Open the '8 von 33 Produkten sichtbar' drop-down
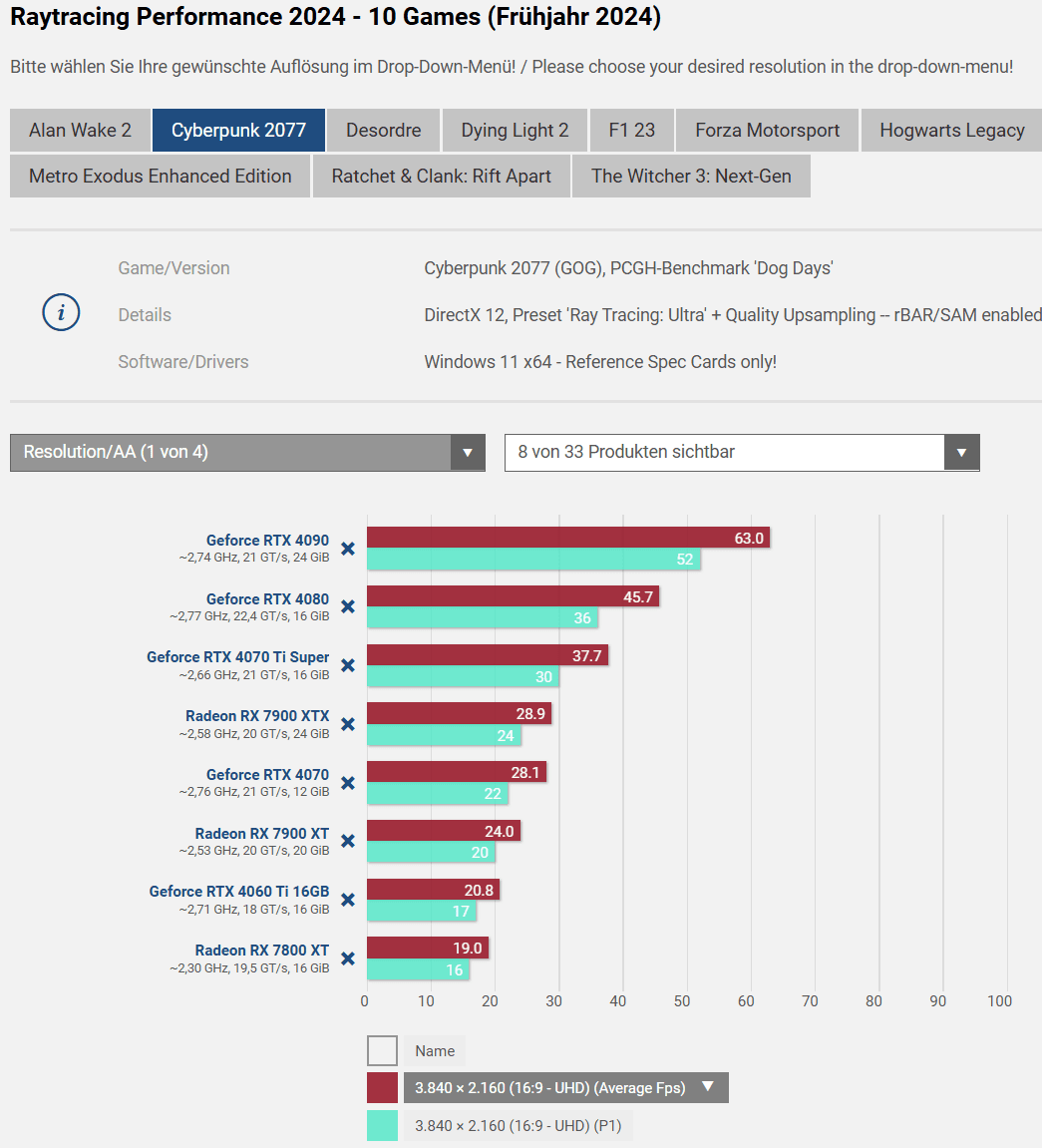Screen dimensions: 1042x1148 tap(742, 453)
